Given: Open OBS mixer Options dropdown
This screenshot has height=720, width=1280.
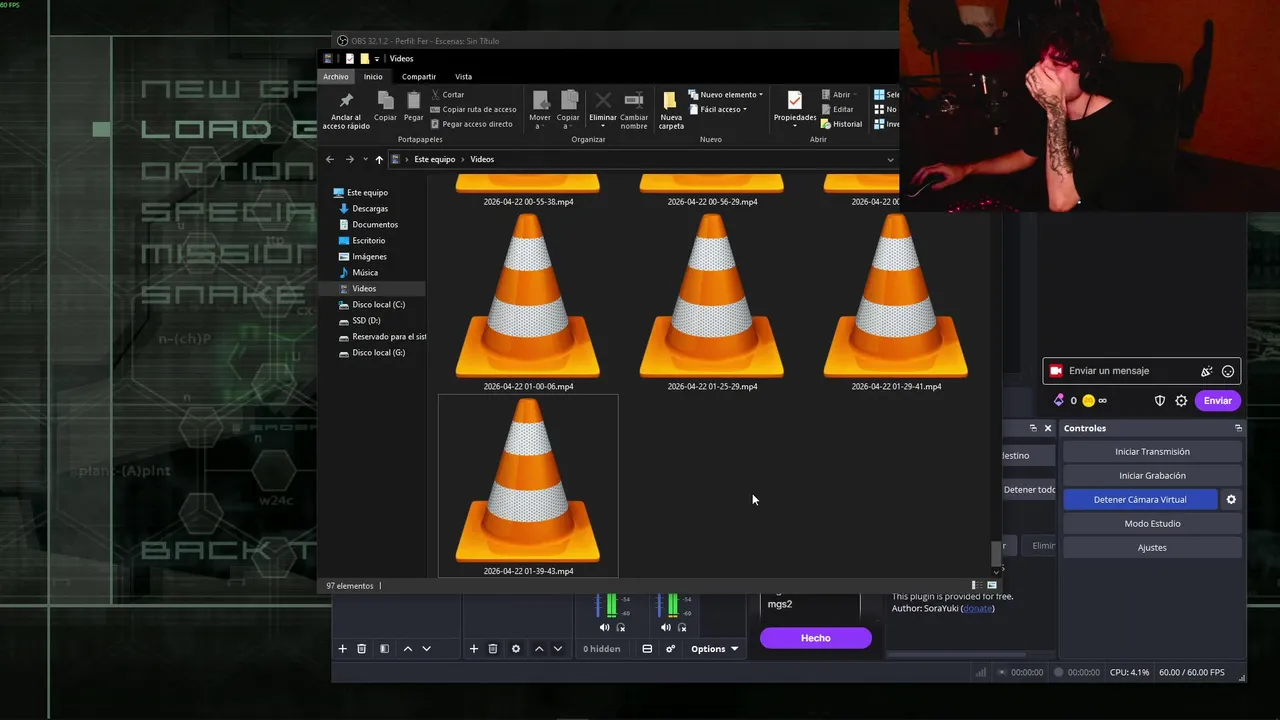Looking at the screenshot, I should pyautogui.click(x=714, y=649).
